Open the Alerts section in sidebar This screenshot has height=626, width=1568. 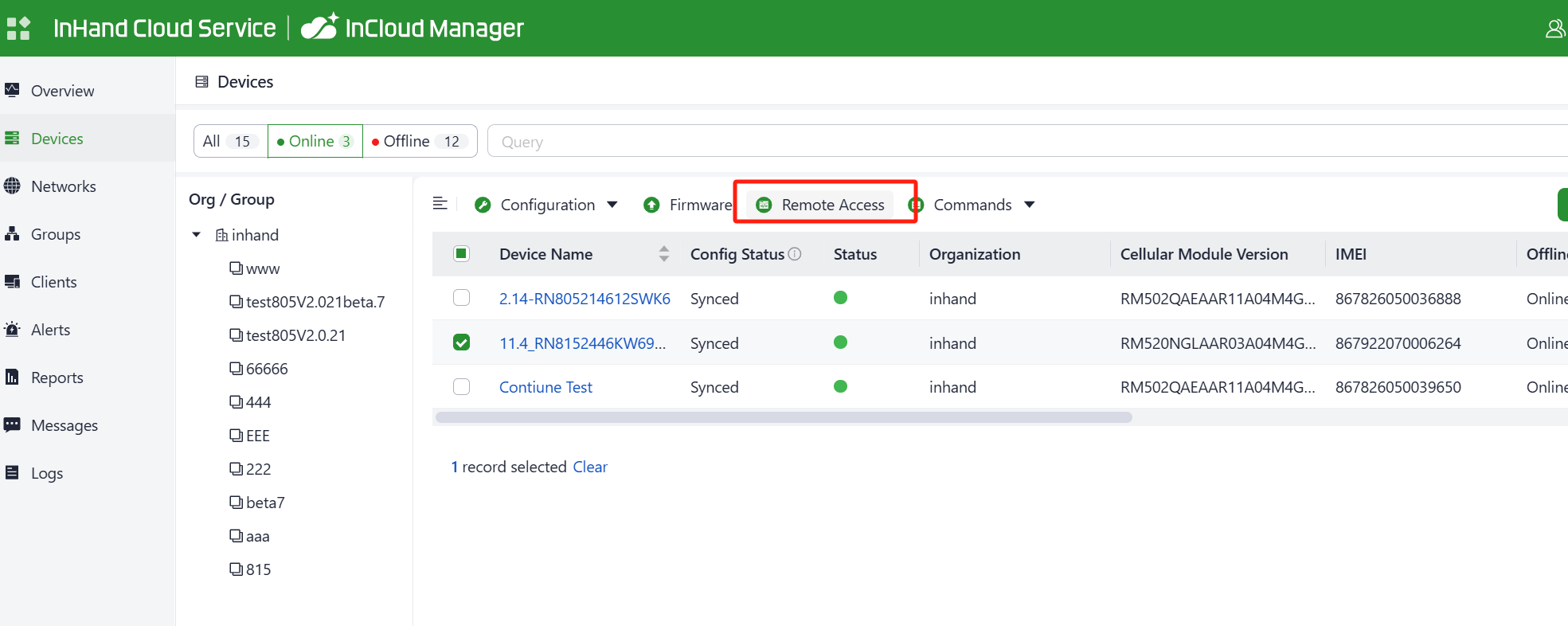tap(50, 330)
